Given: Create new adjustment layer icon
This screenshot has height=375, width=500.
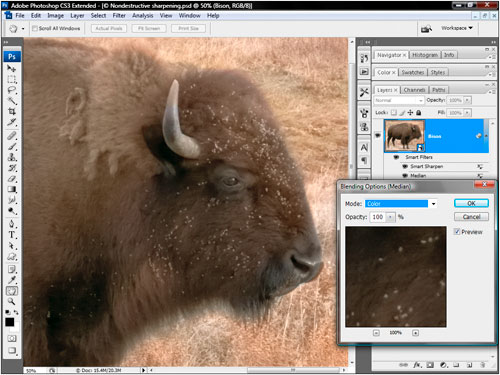Looking at the screenshot, I should tap(443, 365).
